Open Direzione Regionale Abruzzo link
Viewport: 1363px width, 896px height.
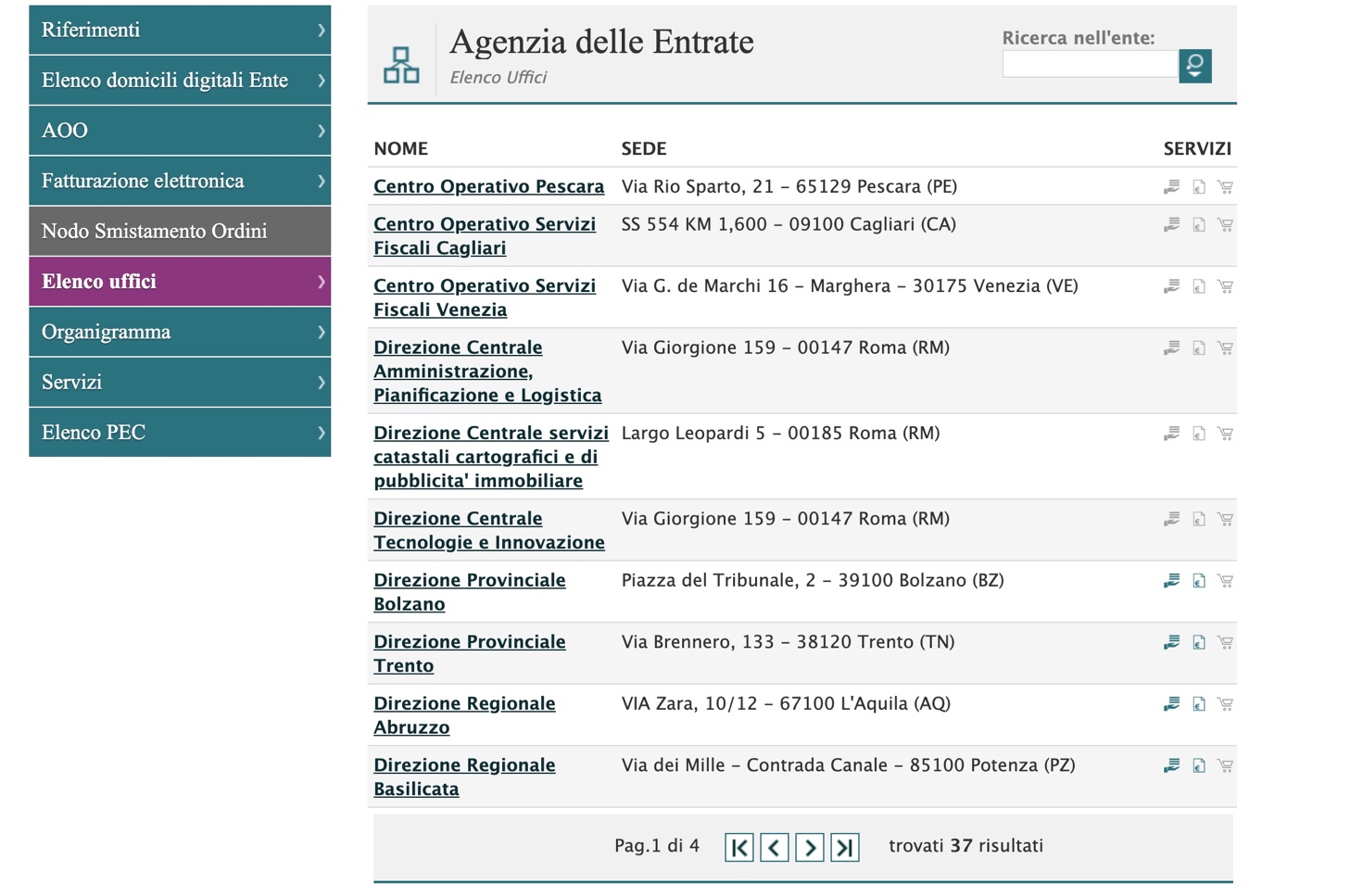pyautogui.click(x=464, y=715)
